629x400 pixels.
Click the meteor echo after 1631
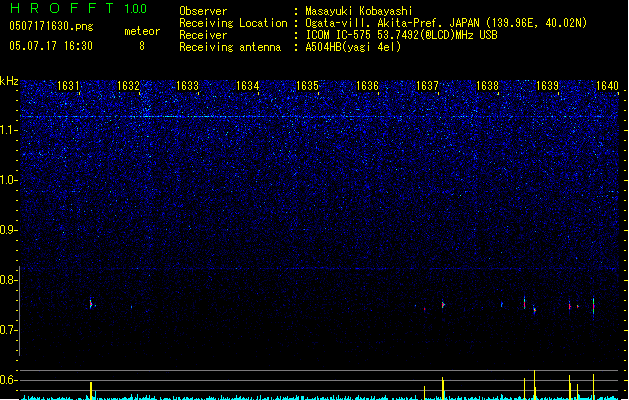click(91, 304)
